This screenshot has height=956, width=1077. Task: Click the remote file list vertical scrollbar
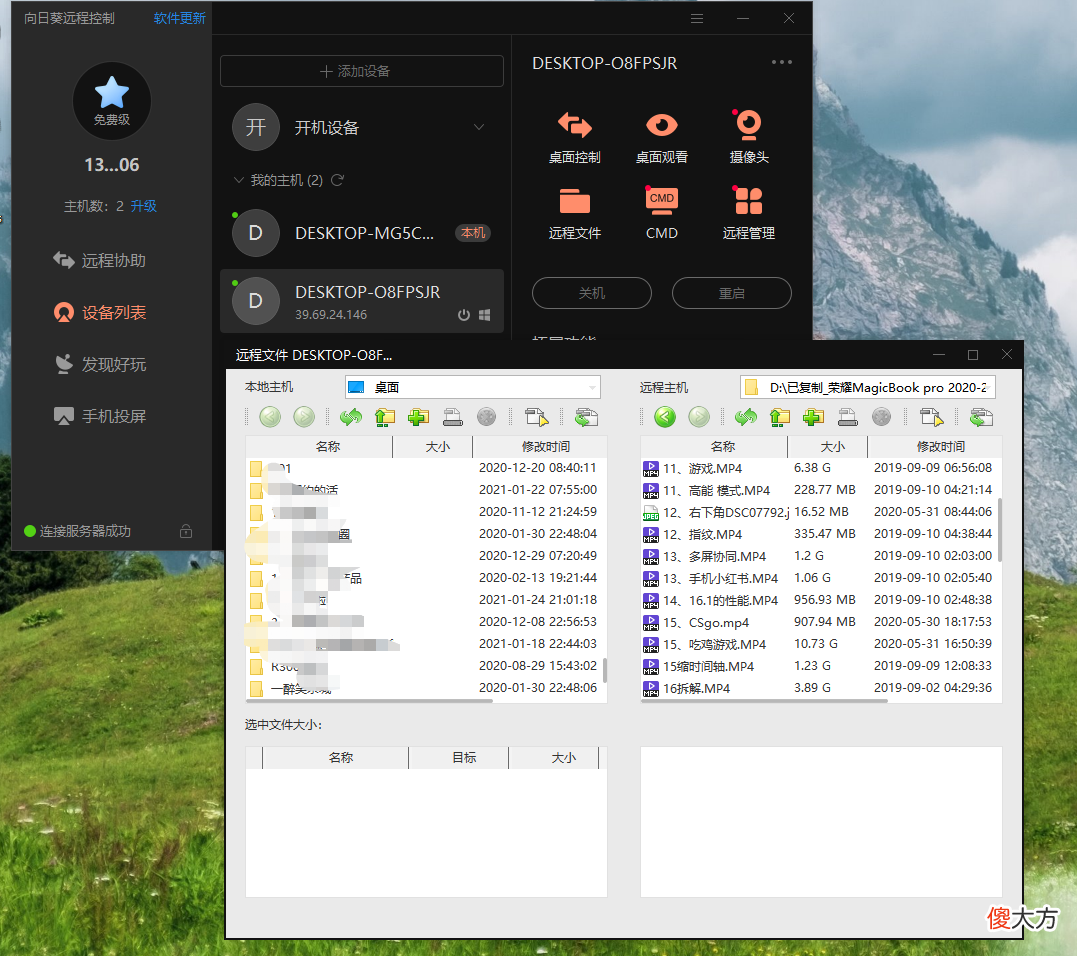(x=999, y=530)
